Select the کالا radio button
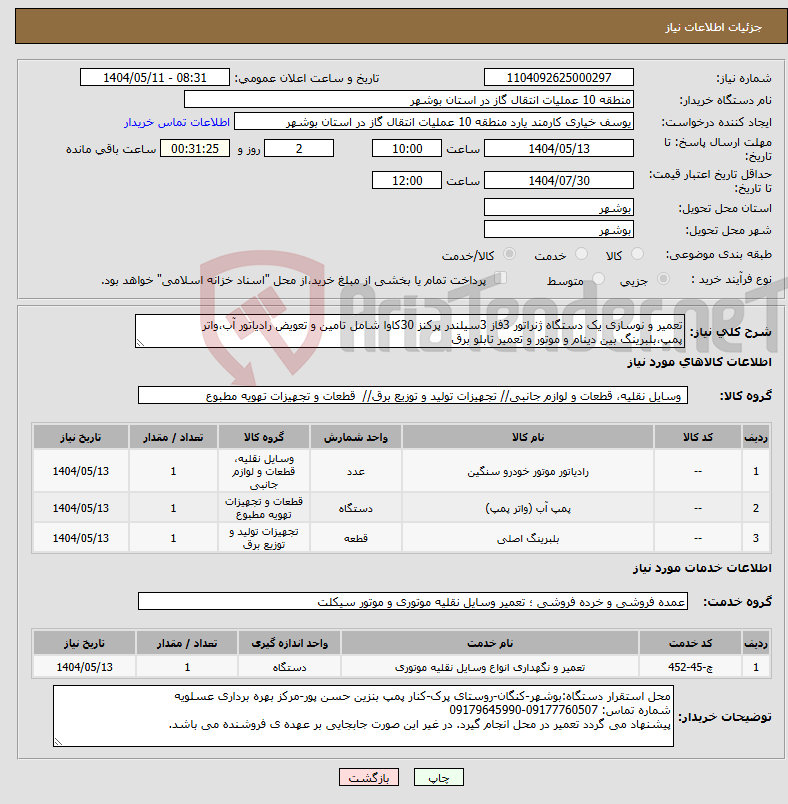This screenshot has height=804, width=788. pos(637,254)
